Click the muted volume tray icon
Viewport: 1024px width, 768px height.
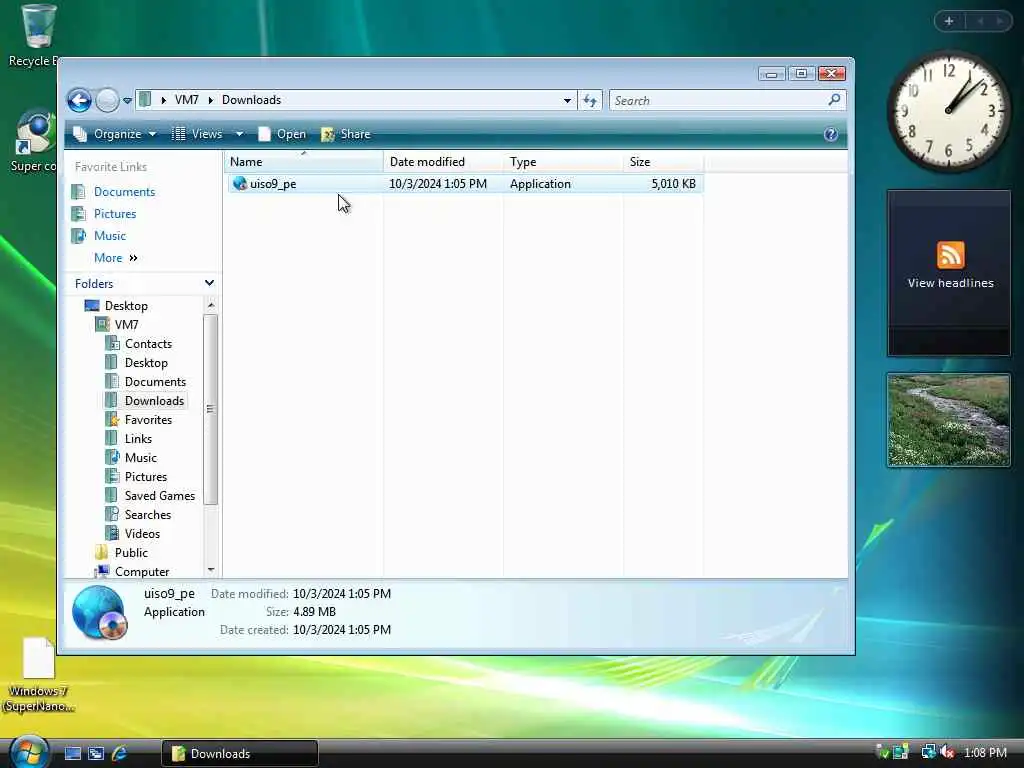pos(948,752)
